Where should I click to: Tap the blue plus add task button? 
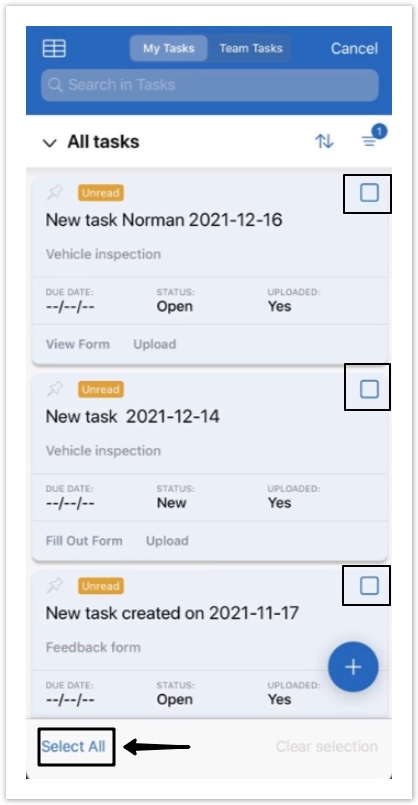click(353, 667)
